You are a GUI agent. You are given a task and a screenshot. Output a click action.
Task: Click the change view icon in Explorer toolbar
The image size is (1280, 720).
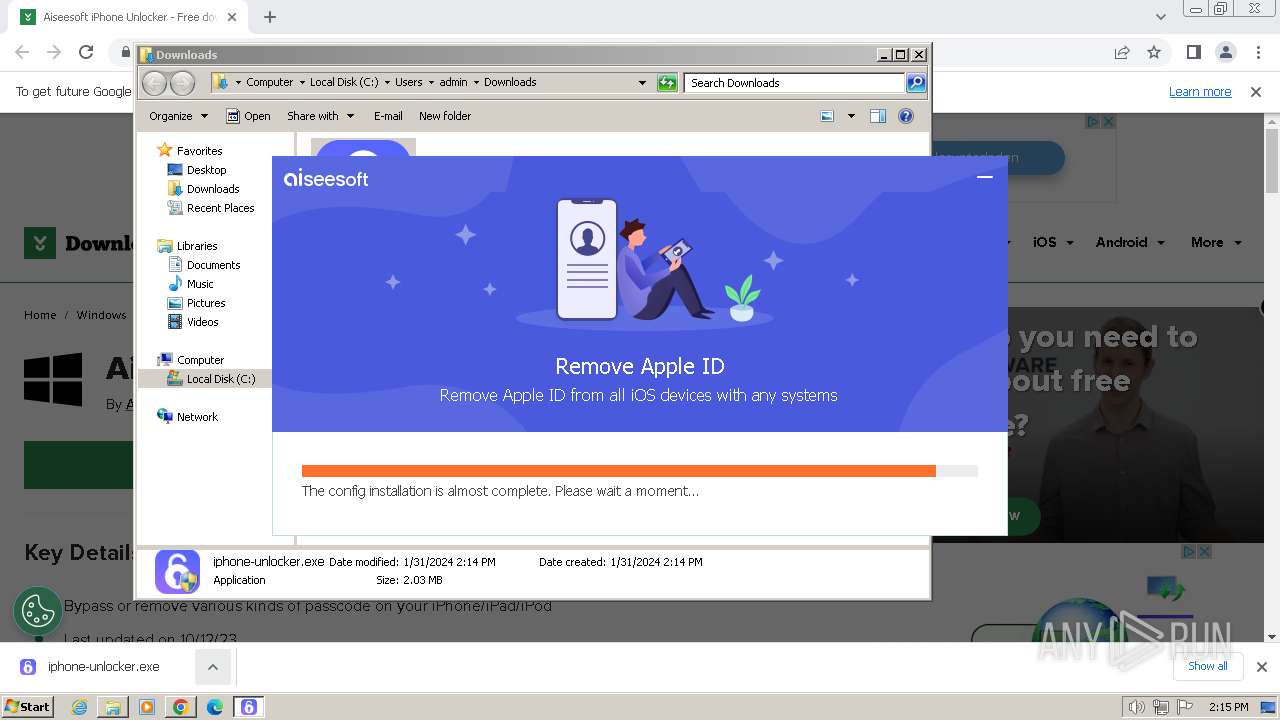827,116
